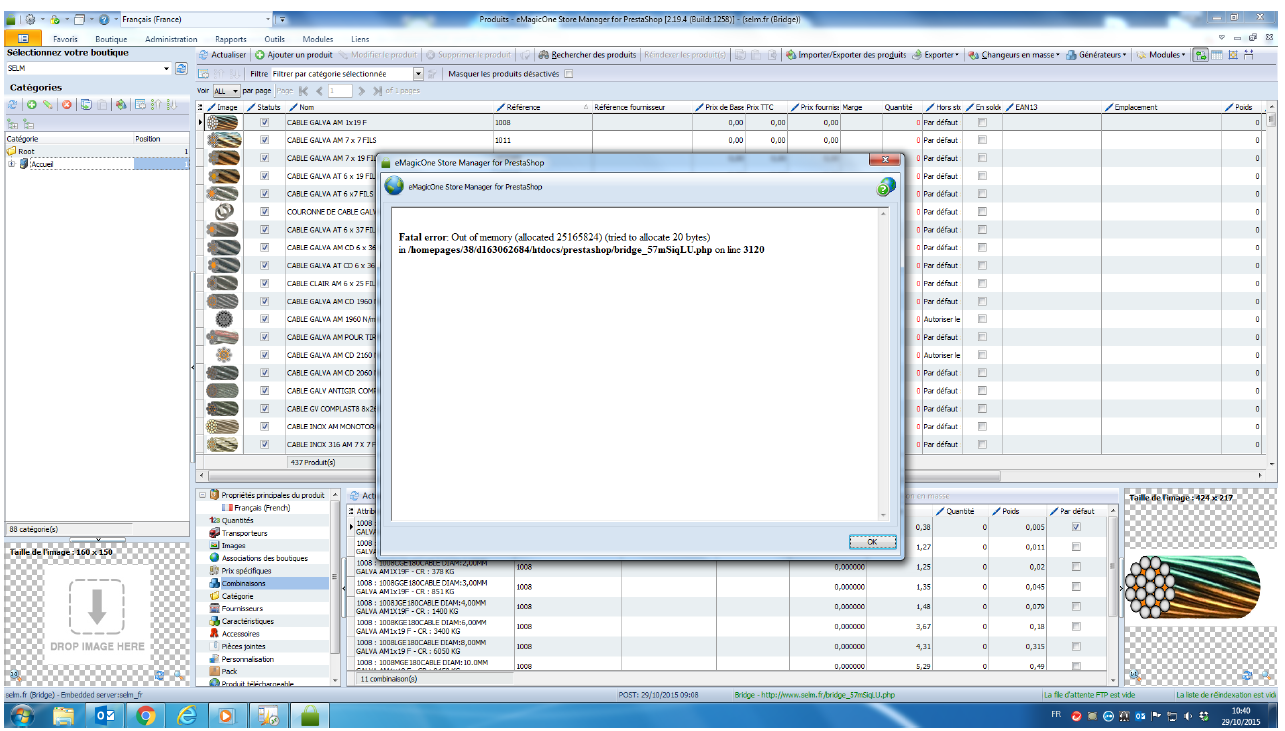
Task: Open the SELM boutique selector dropdown
Action: [167, 68]
